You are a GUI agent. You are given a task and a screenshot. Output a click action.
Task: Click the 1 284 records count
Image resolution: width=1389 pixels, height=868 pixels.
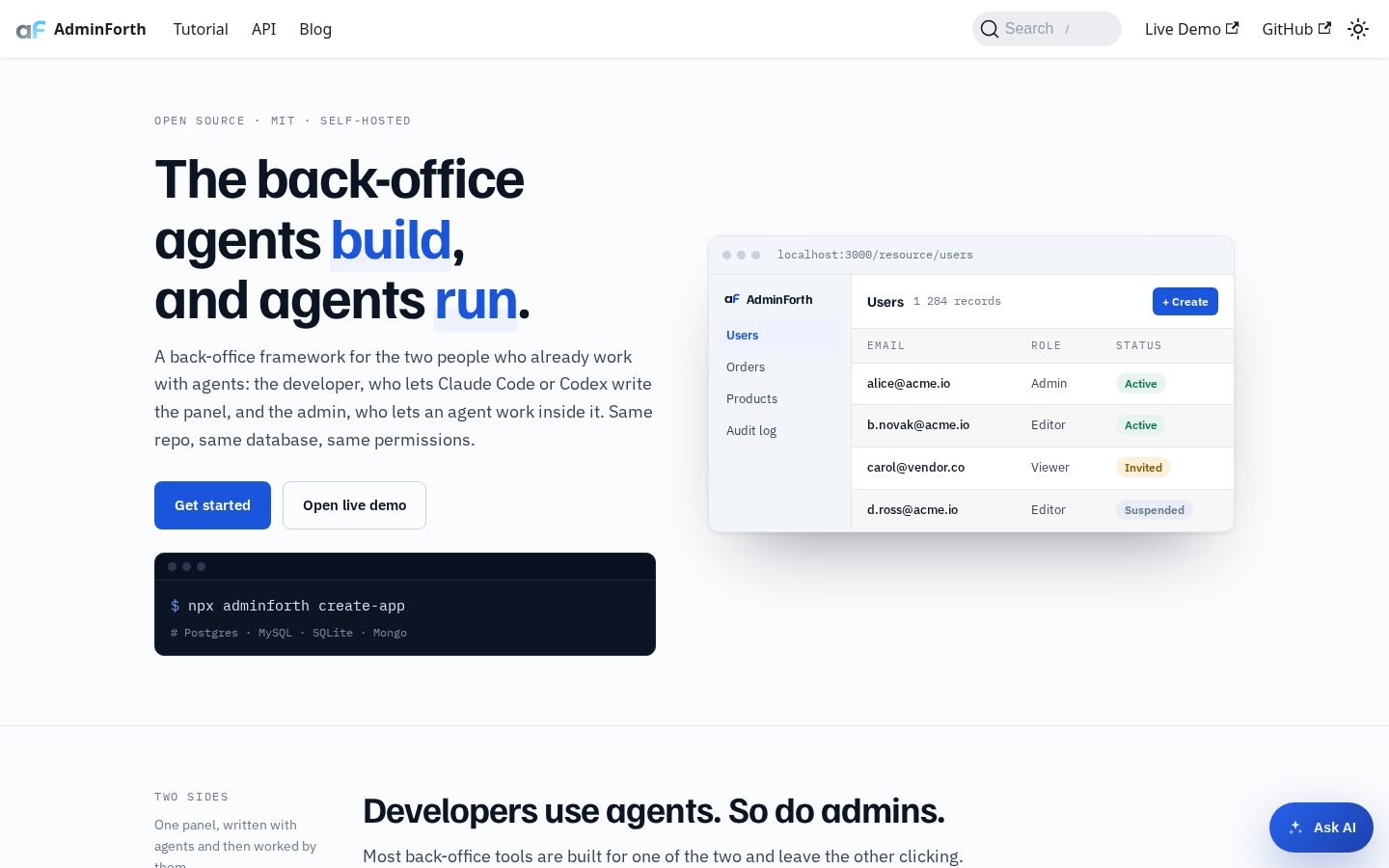pyautogui.click(x=957, y=302)
